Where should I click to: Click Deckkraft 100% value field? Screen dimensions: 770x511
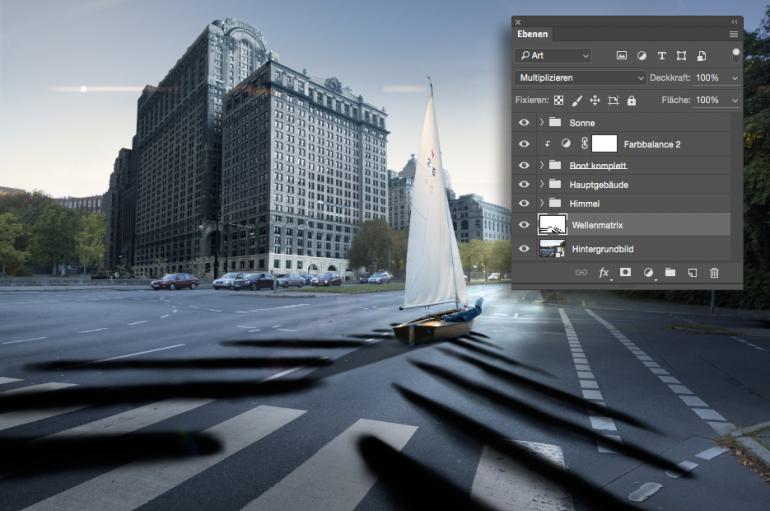point(708,78)
